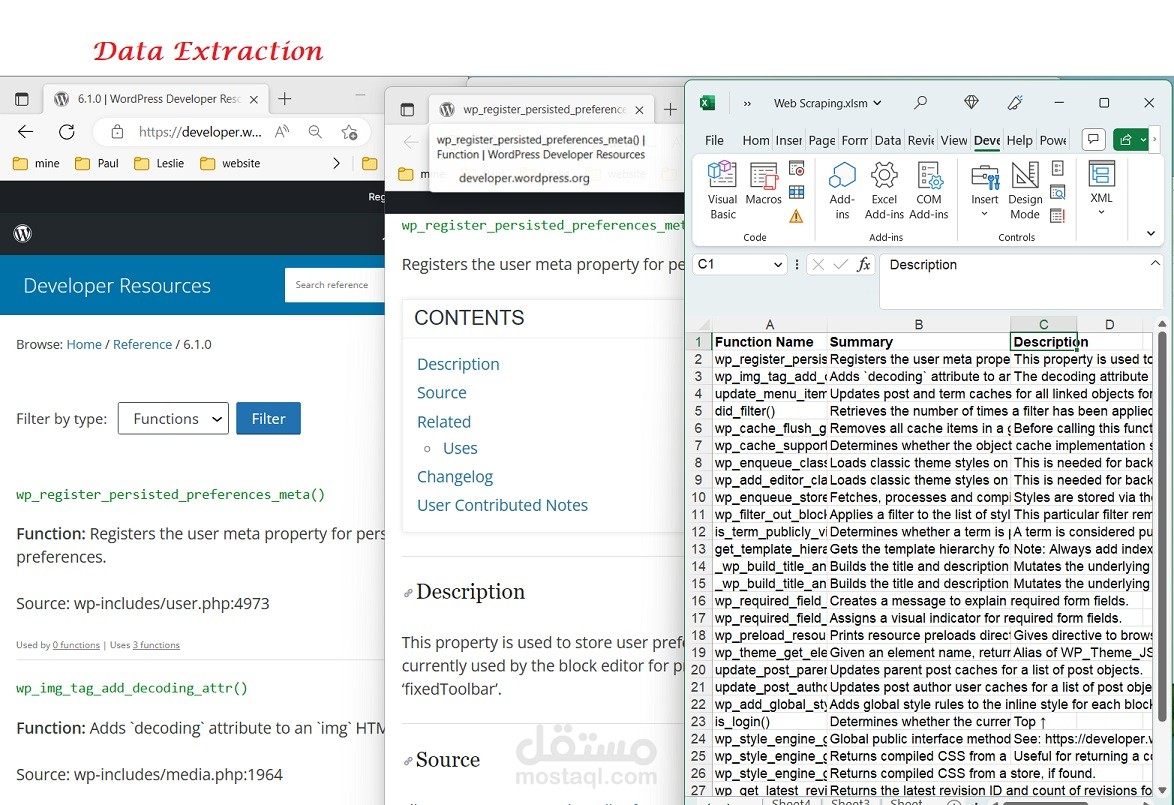Viewport: 1174px width, 805px height.
Task: Open the Excel search magnifier
Action: point(920,102)
